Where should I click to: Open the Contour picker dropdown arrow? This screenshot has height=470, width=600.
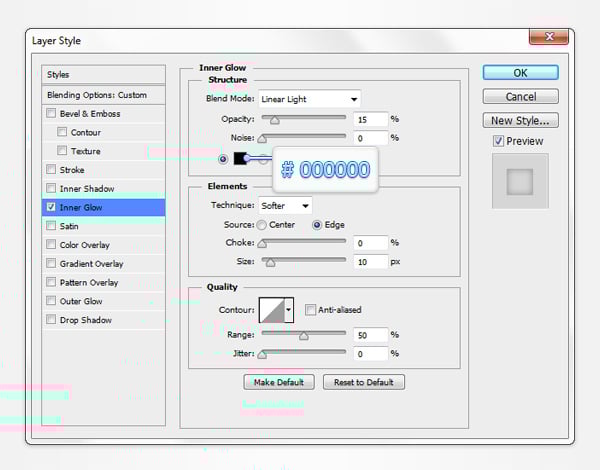coord(289,310)
